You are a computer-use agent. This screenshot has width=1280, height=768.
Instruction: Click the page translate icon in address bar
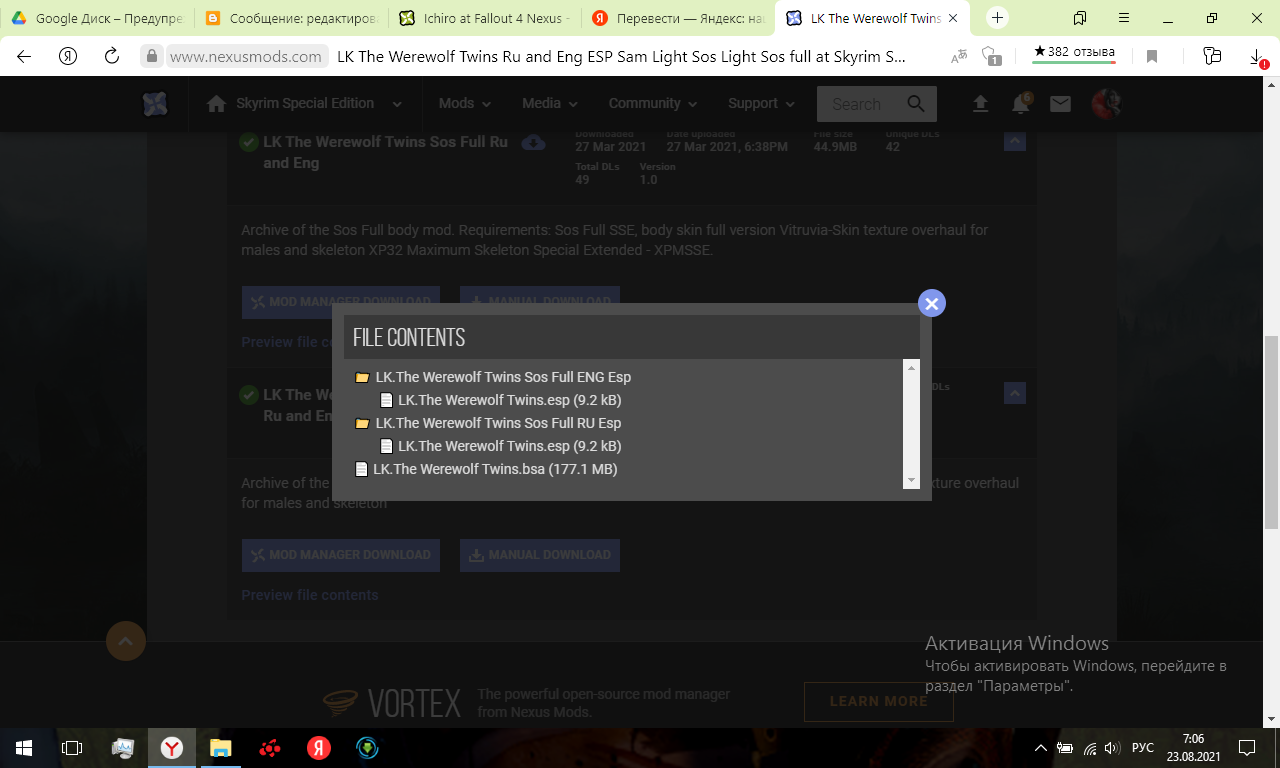[959, 57]
